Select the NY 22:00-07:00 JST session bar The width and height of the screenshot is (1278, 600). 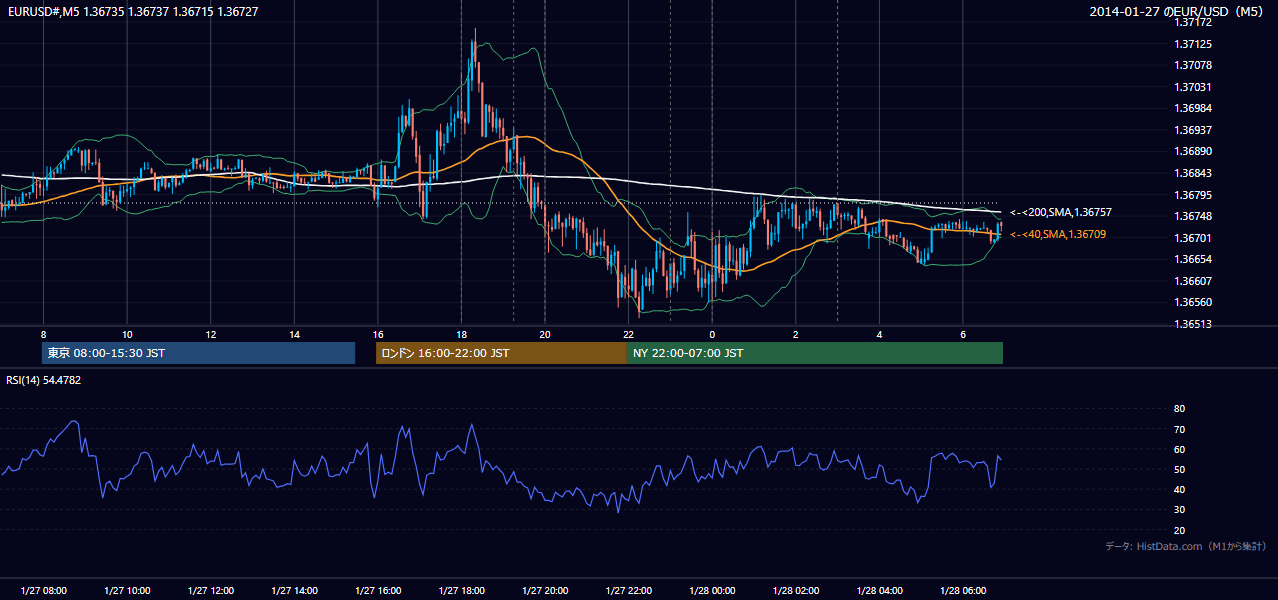(815, 353)
